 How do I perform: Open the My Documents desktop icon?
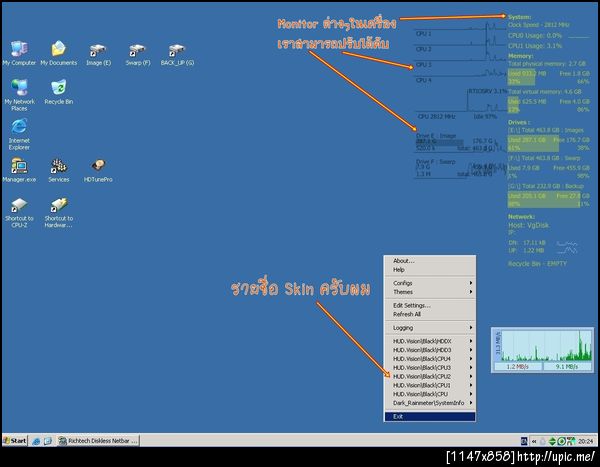[x=59, y=53]
